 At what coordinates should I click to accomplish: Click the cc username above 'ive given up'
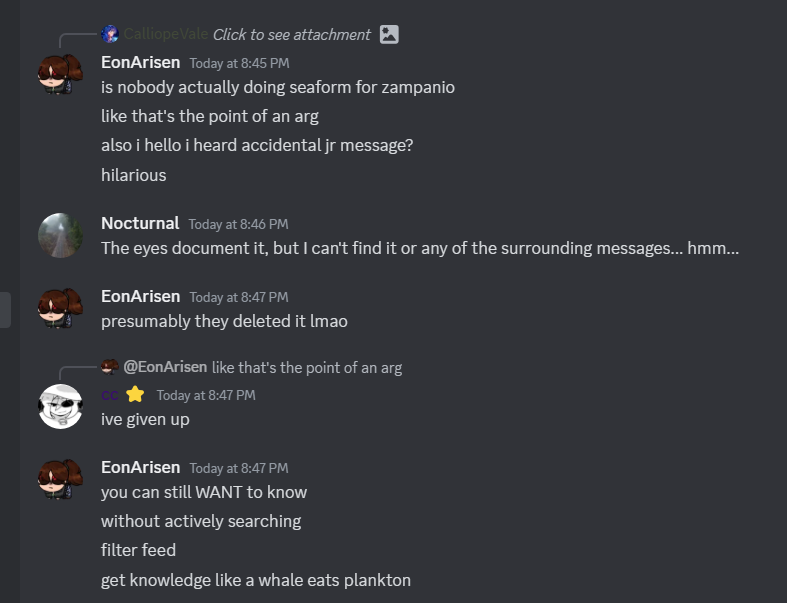coord(110,395)
